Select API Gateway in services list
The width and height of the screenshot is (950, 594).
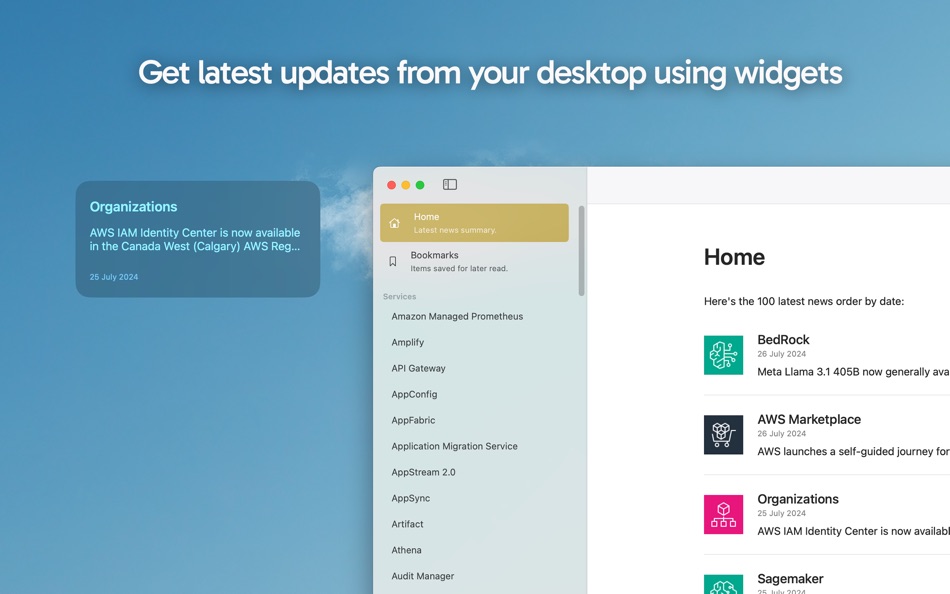418,369
